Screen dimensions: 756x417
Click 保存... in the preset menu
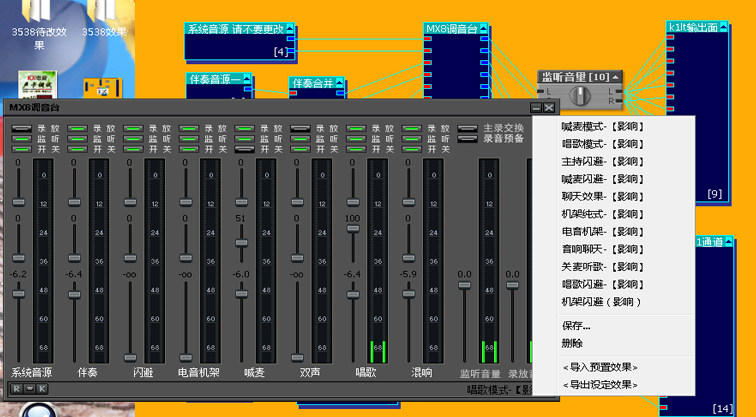coord(576,326)
